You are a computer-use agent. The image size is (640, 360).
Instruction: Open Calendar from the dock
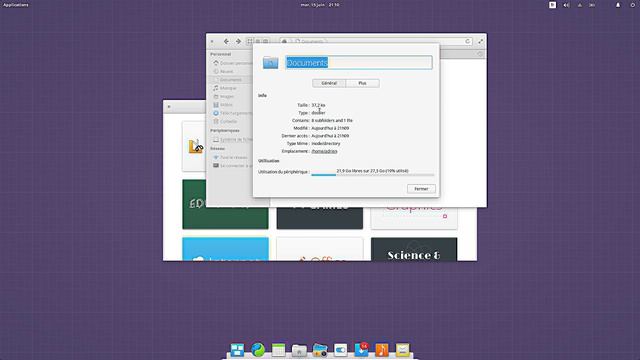[x=278, y=350]
